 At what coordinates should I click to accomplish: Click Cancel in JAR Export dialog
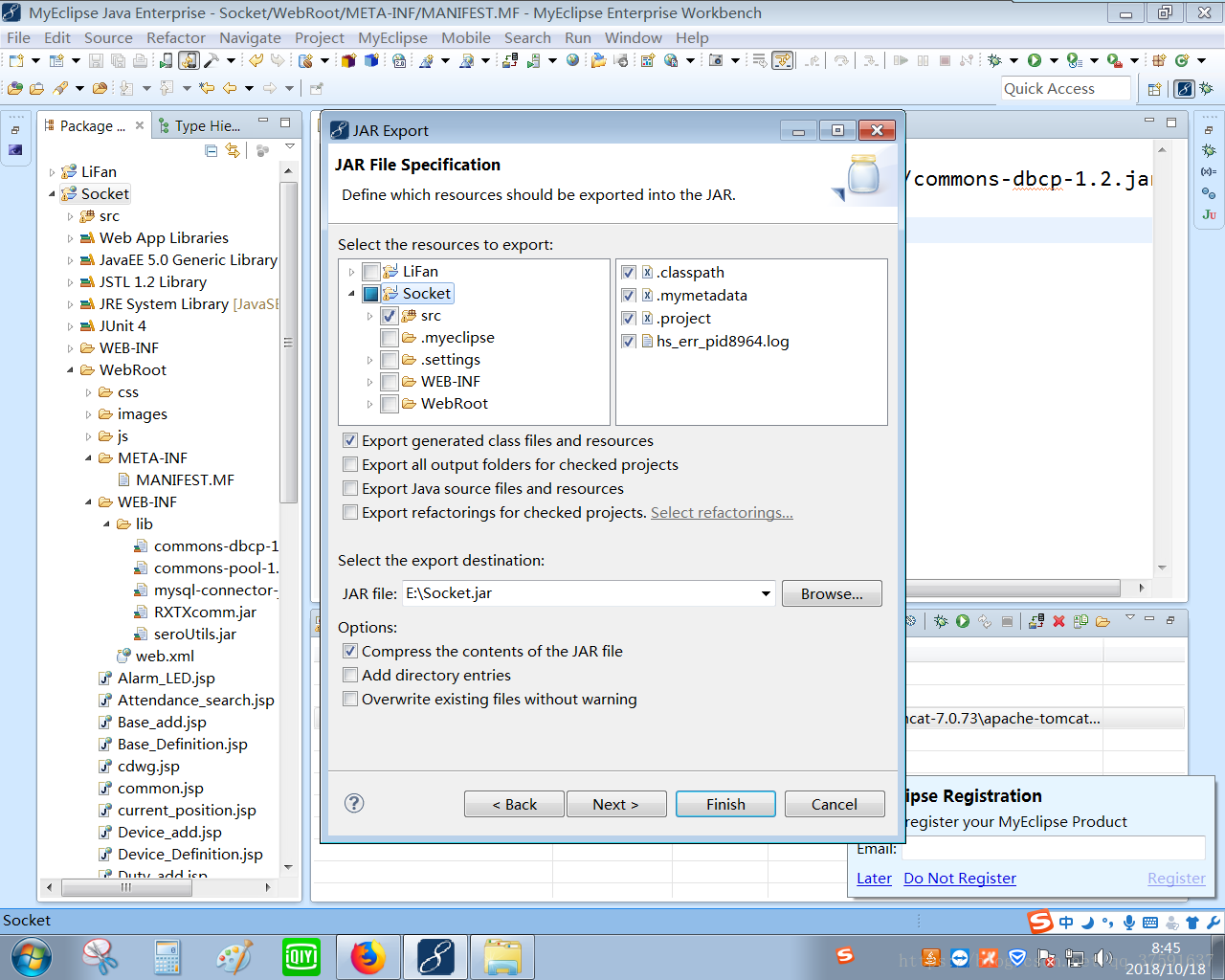[835, 804]
